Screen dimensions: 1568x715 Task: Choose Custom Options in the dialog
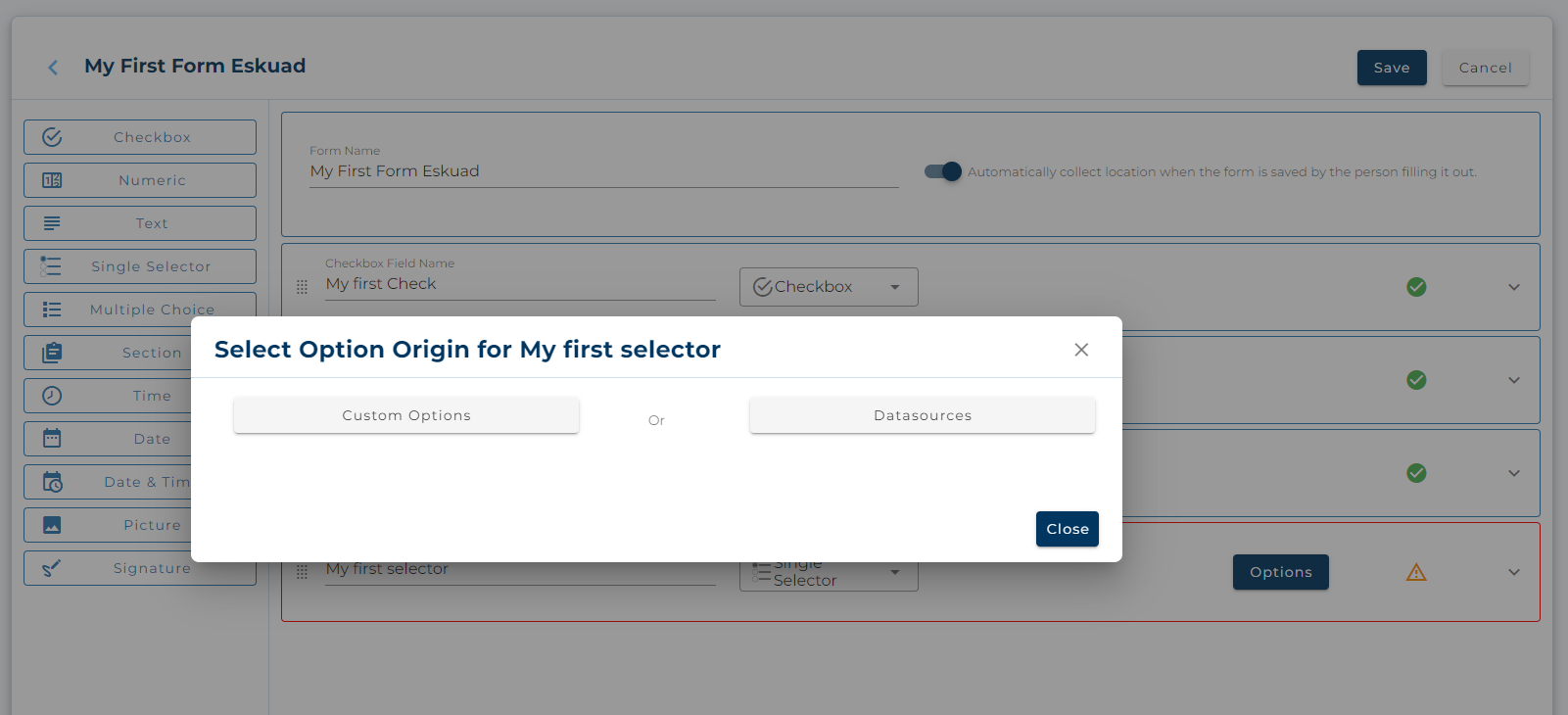[x=406, y=415]
